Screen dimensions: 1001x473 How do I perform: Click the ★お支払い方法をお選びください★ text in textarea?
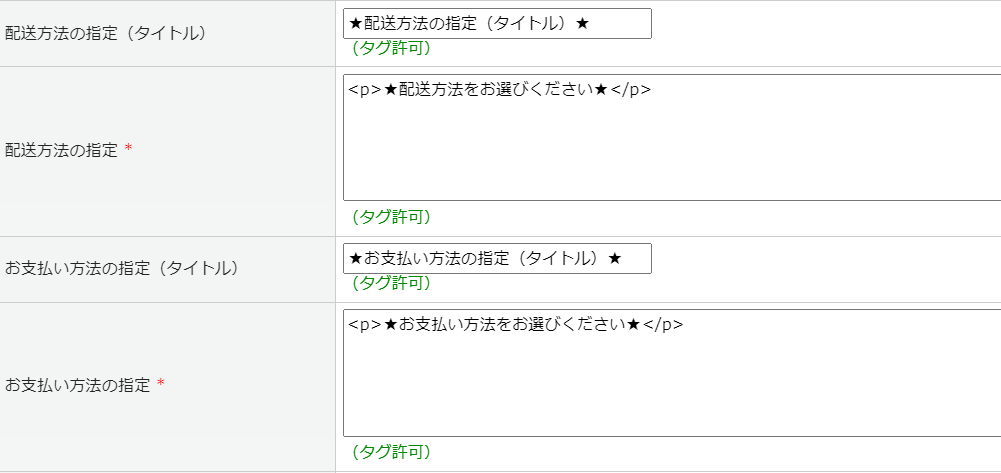coord(512,325)
